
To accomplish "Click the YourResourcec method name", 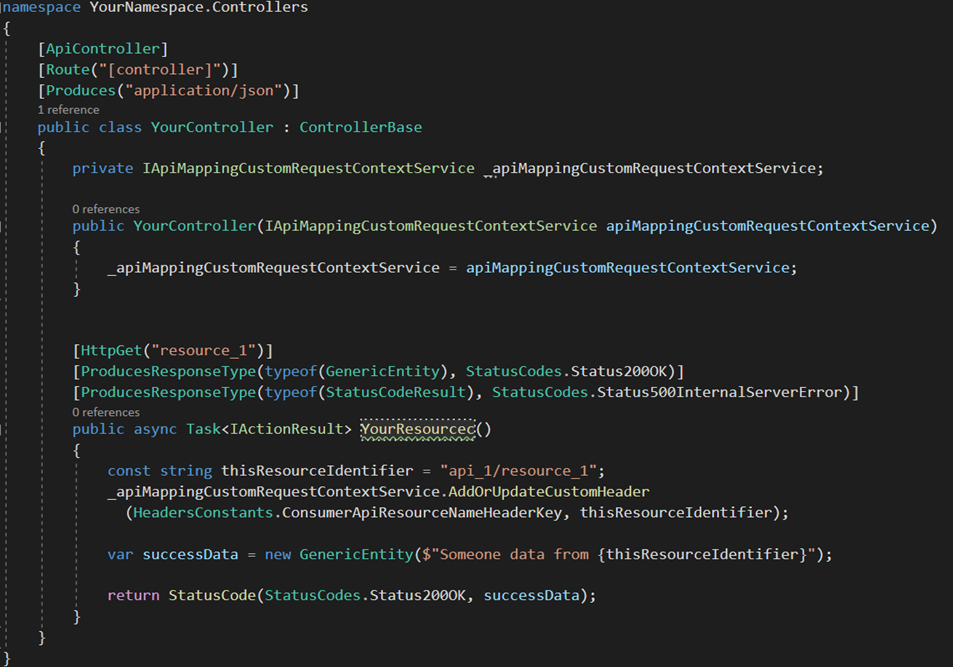I will [x=418, y=429].
